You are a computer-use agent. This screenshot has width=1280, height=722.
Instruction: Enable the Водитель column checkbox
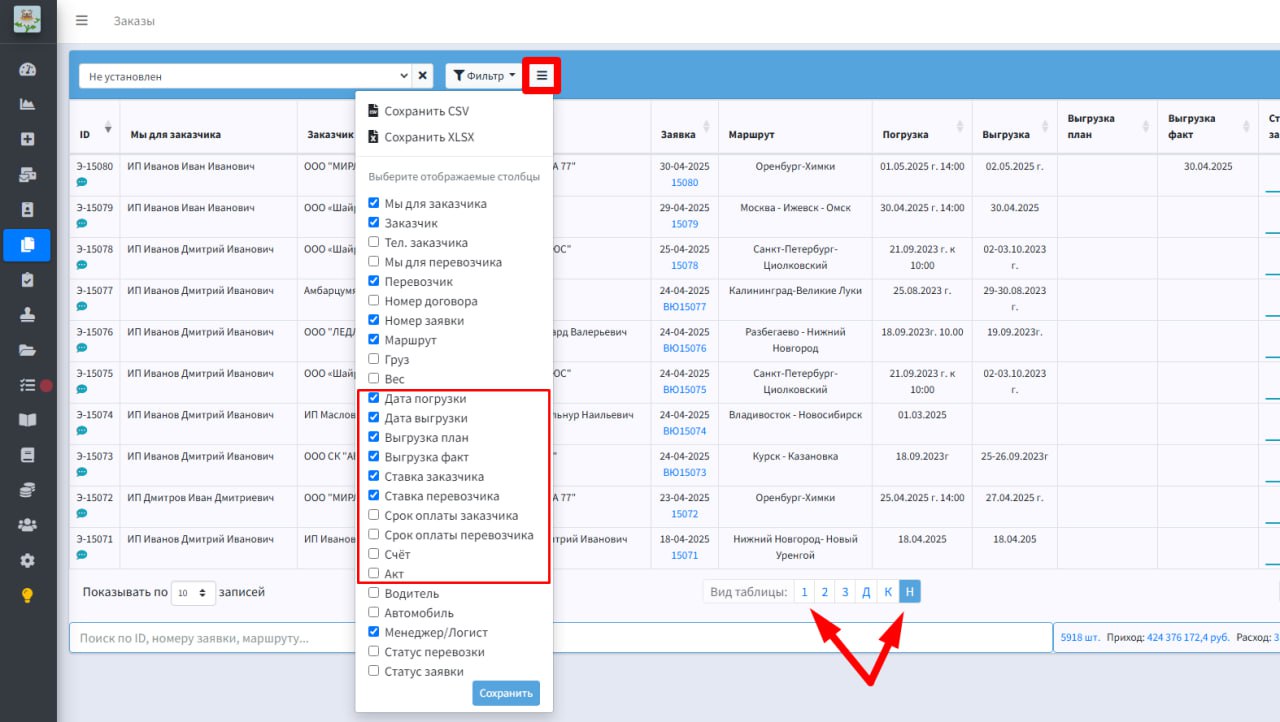pos(374,593)
